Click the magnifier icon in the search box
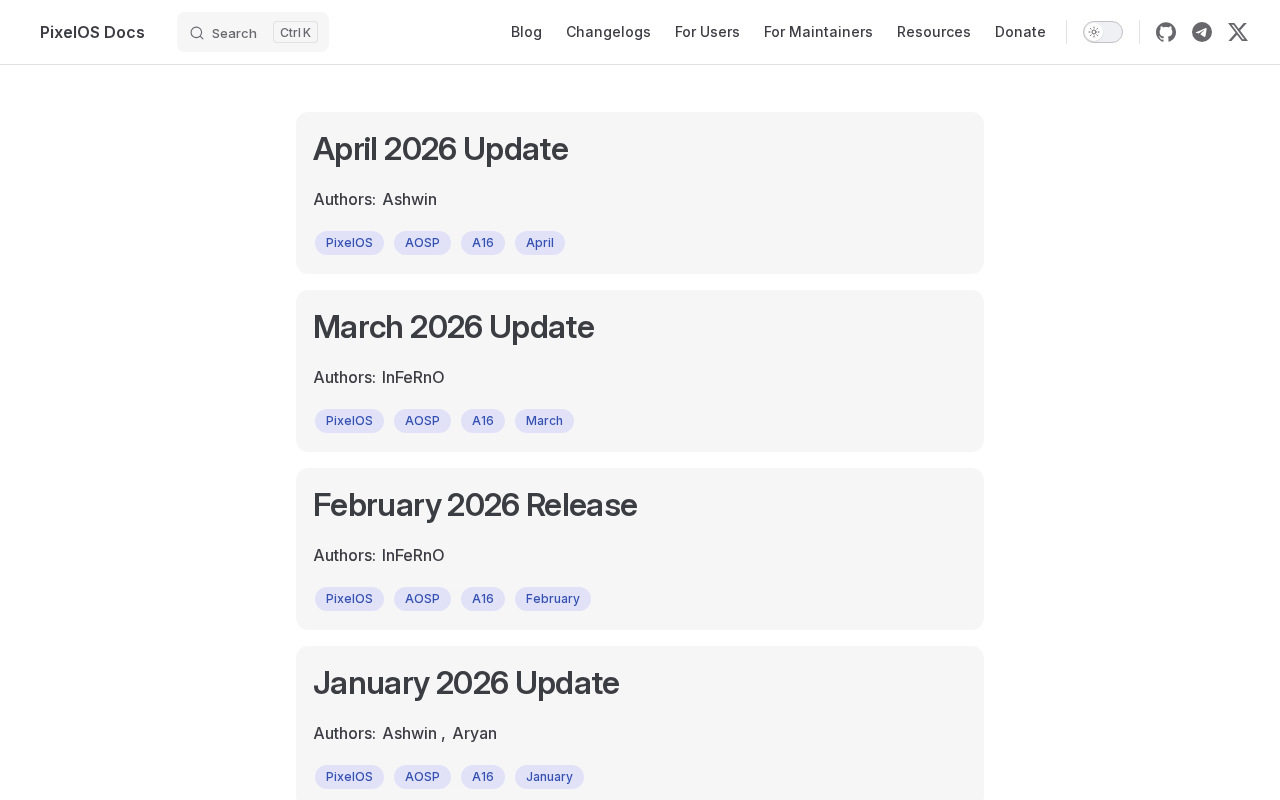 coord(197,33)
